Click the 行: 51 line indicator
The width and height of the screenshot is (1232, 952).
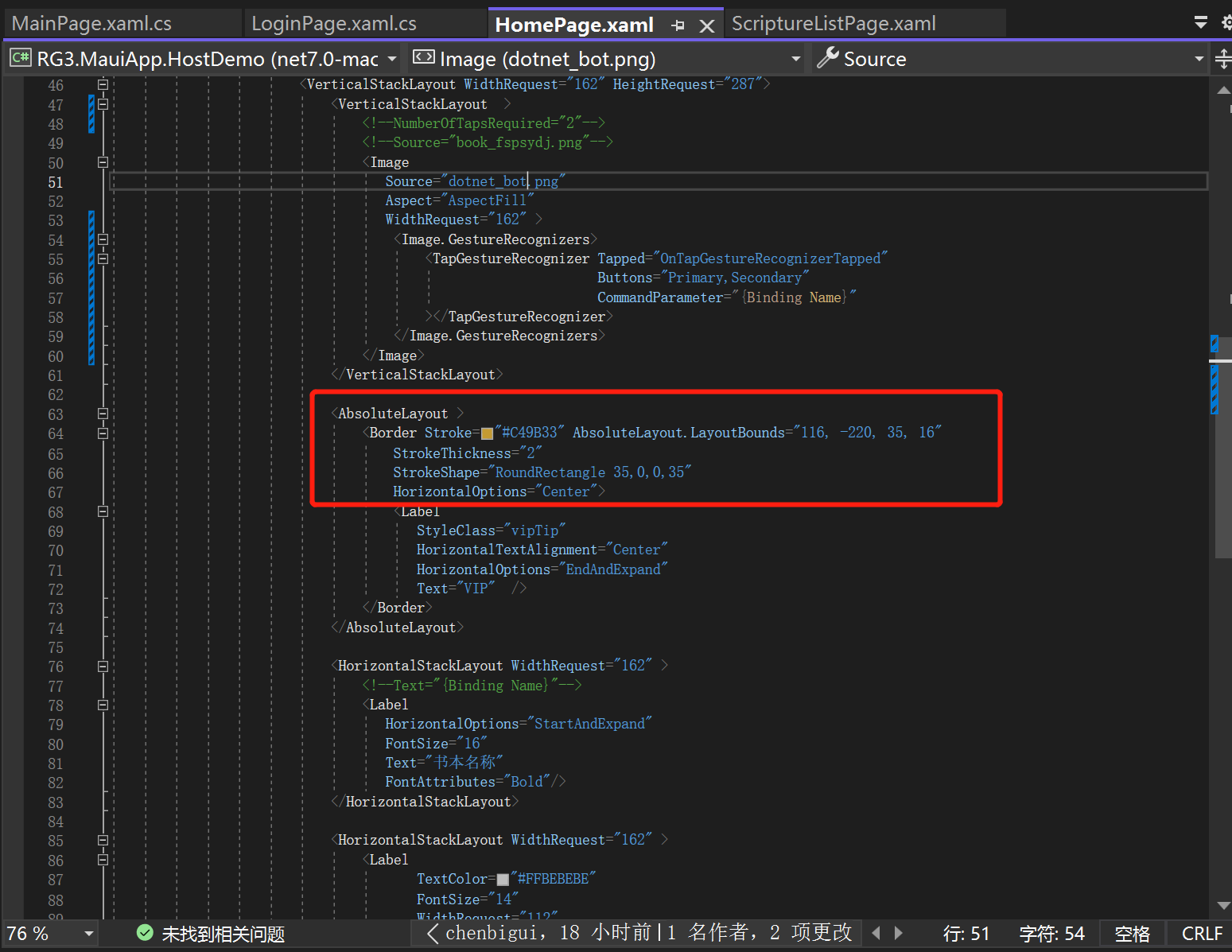pos(966,934)
